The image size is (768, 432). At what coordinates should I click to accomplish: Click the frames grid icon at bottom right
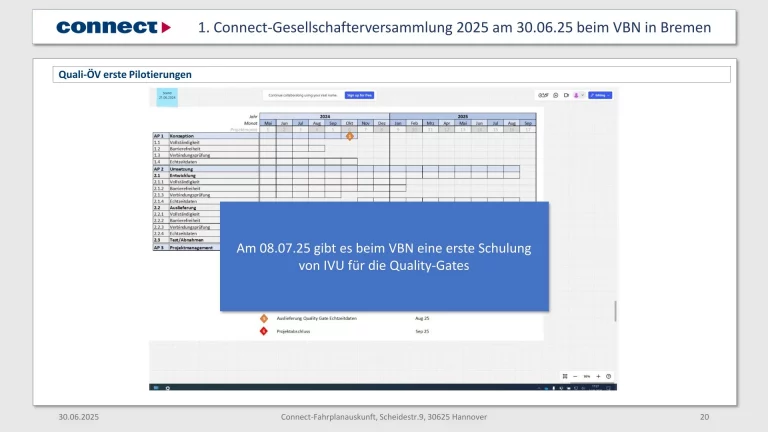565,376
